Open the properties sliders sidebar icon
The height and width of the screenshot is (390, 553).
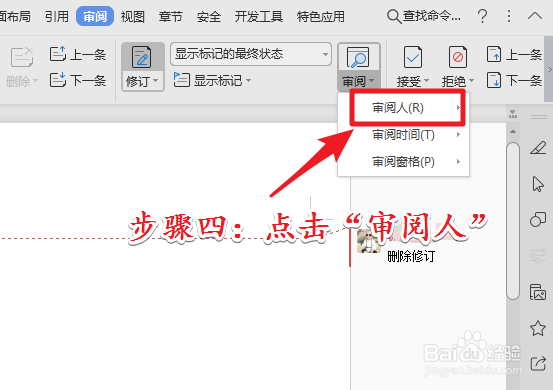[538, 256]
